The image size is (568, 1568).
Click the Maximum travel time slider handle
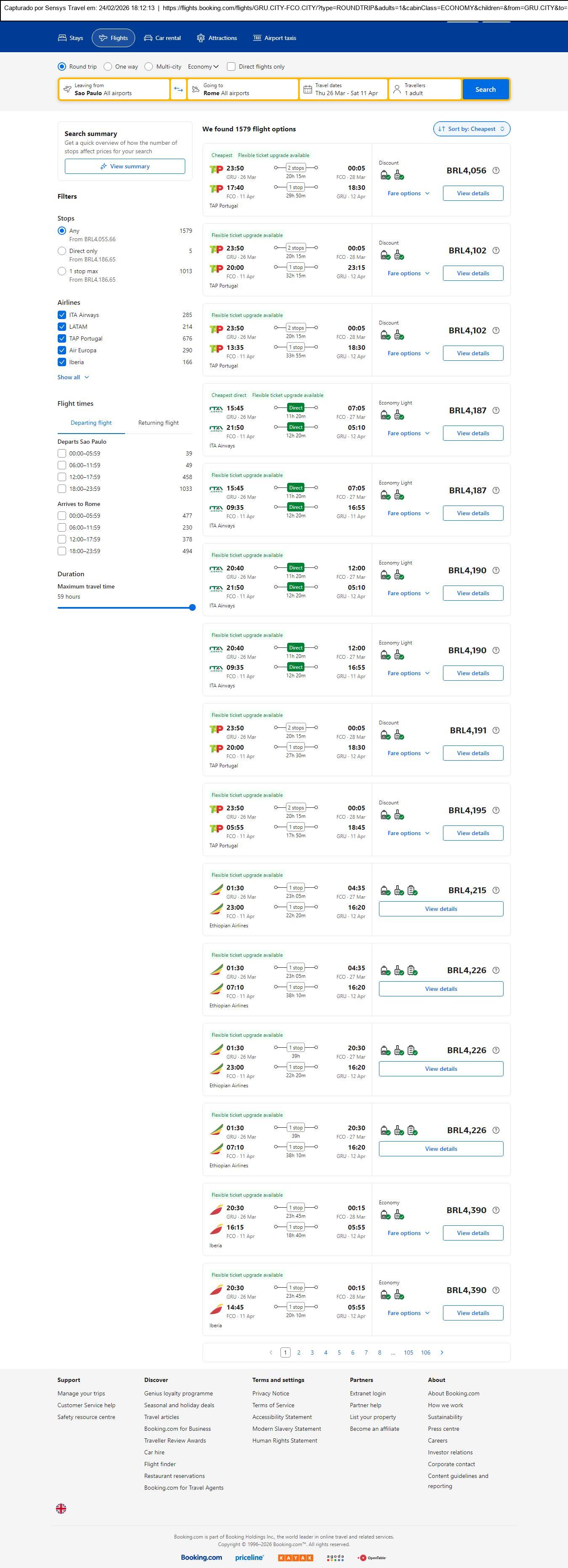[x=192, y=607]
